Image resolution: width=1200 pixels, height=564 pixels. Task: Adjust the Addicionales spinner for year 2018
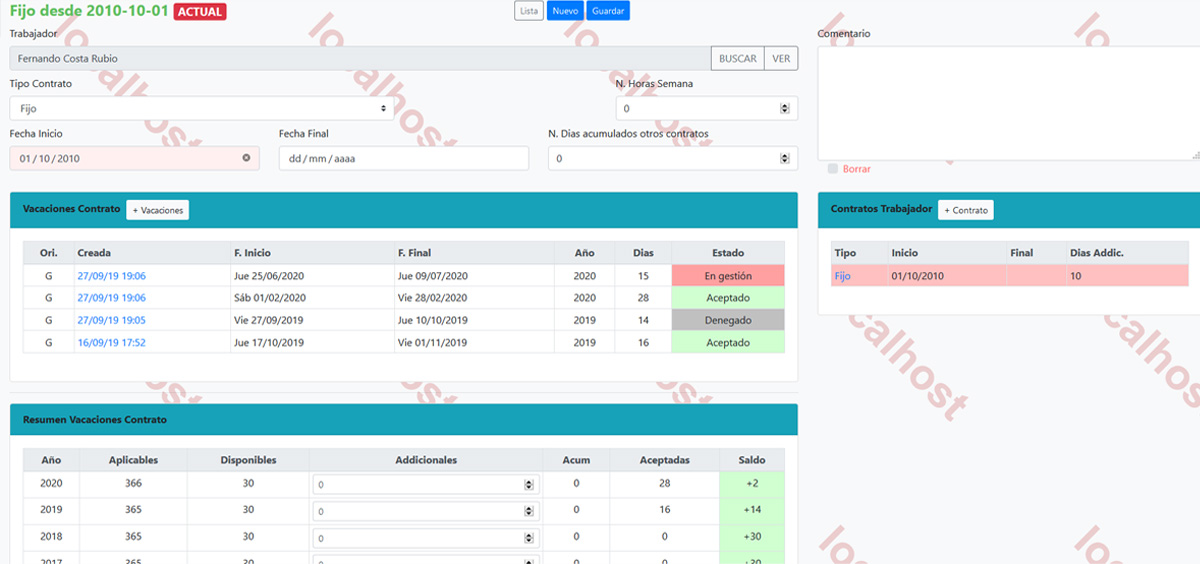pyautogui.click(x=529, y=538)
